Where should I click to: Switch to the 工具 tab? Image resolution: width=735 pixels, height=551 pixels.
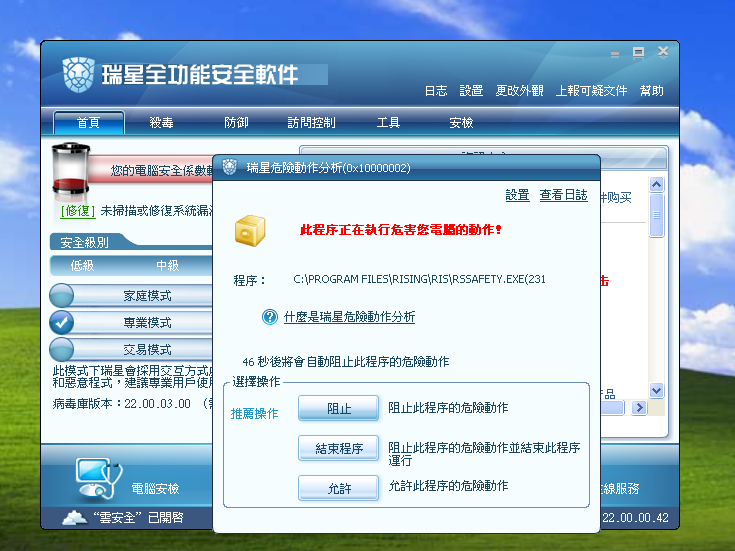click(x=388, y=123)
